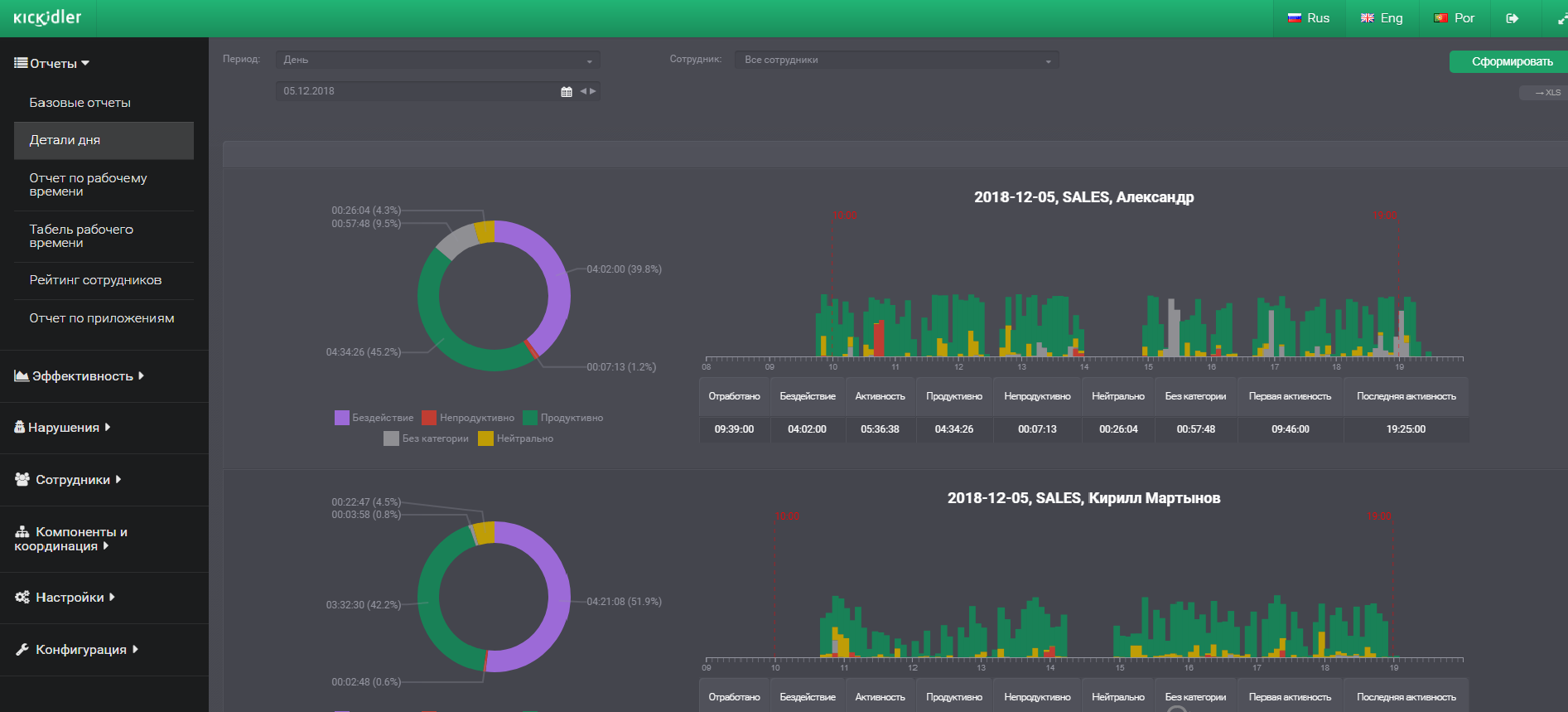
Task: Click 04:34:26 (45.2%) donut label
Action: tap(363, 352)
